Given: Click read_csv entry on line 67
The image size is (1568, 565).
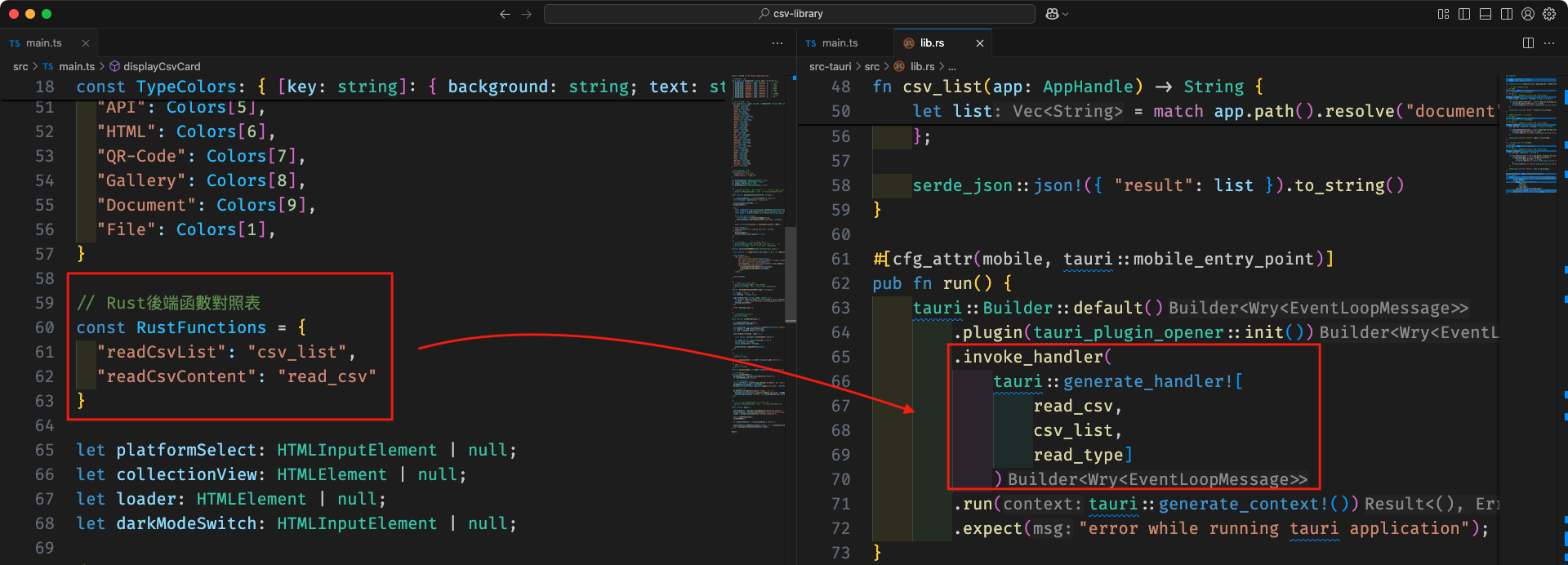Looking at the screenshot, I should [1073, 406].
